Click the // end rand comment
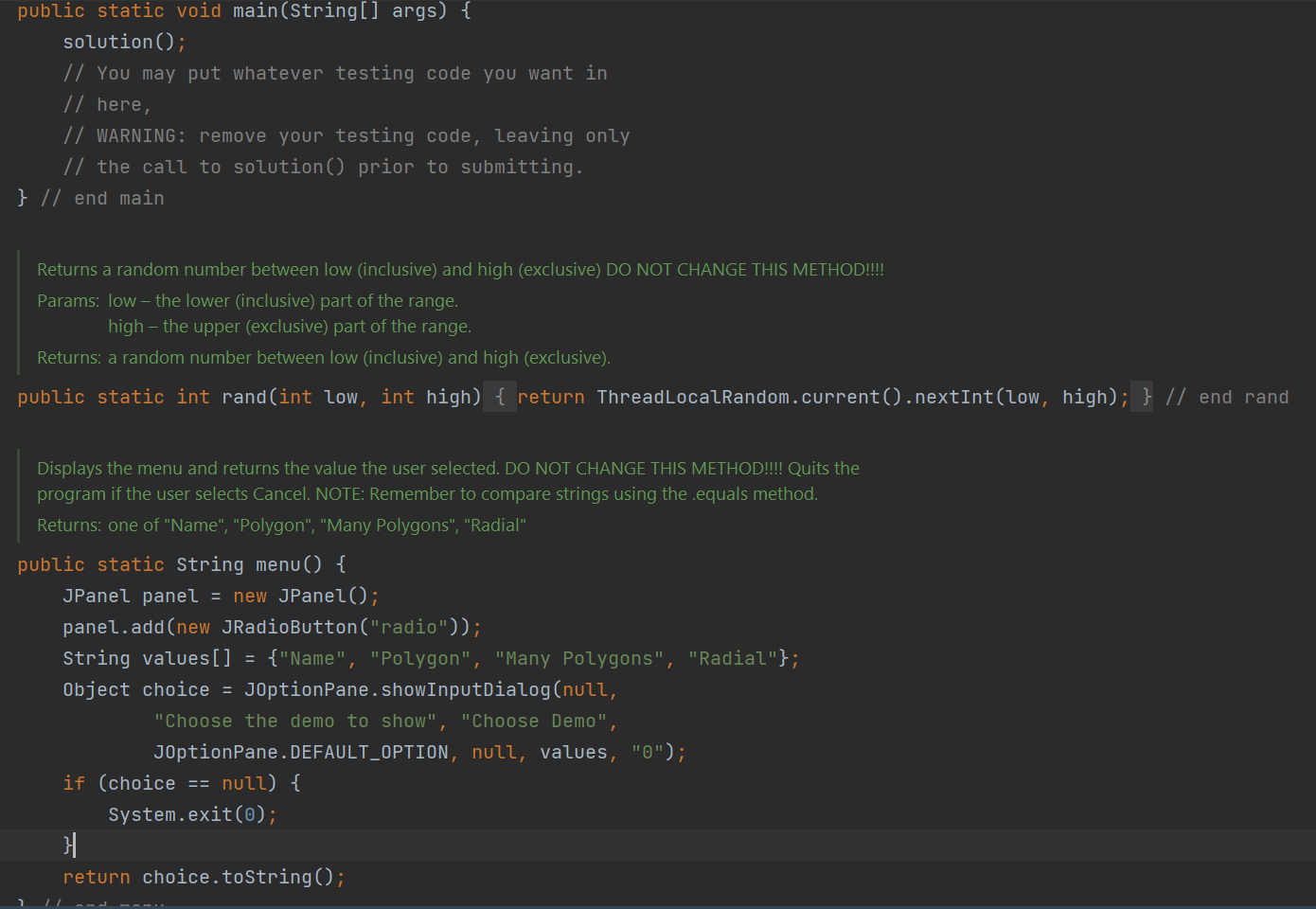Screen dimensions: 1316x909 1228,397
